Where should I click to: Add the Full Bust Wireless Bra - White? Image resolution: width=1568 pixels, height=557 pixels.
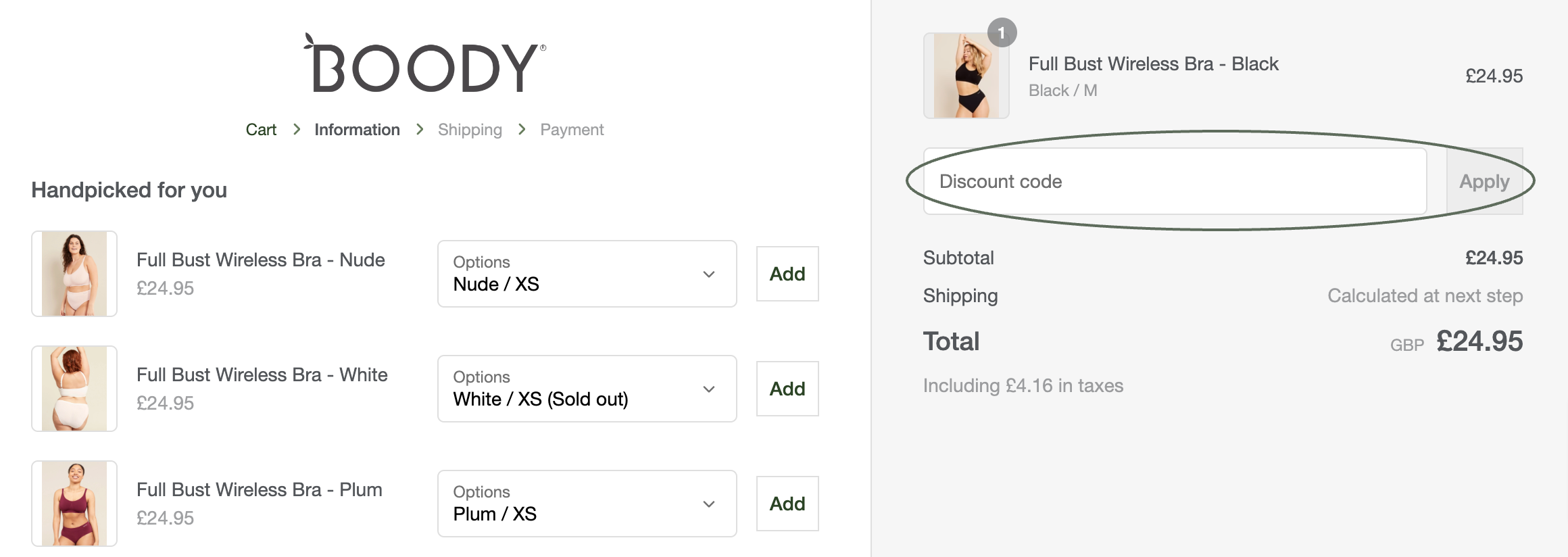coord(787,389)
